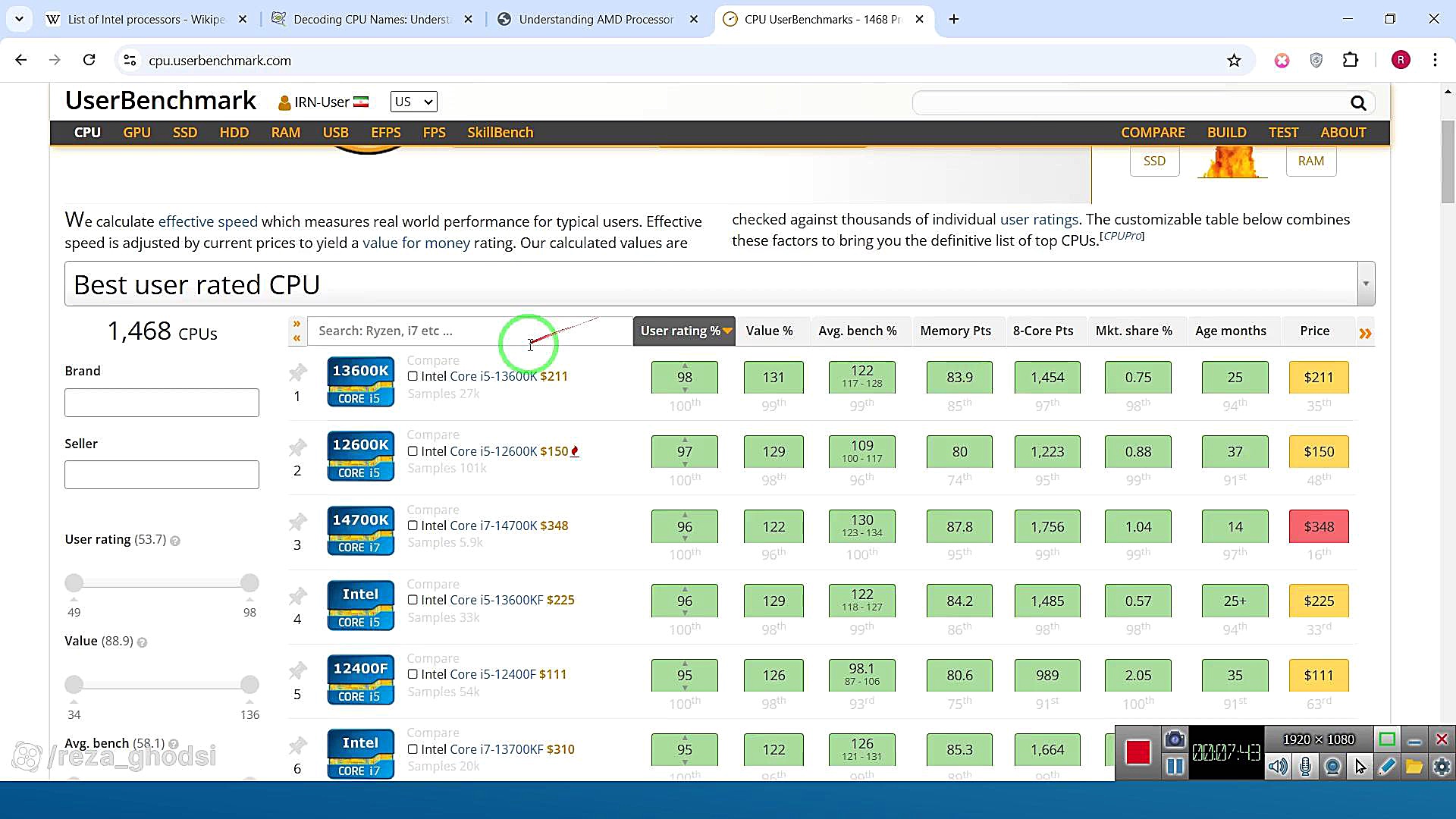Switch to List of Intel processors tab
The image size is (1456, 819).
[146, 19]
